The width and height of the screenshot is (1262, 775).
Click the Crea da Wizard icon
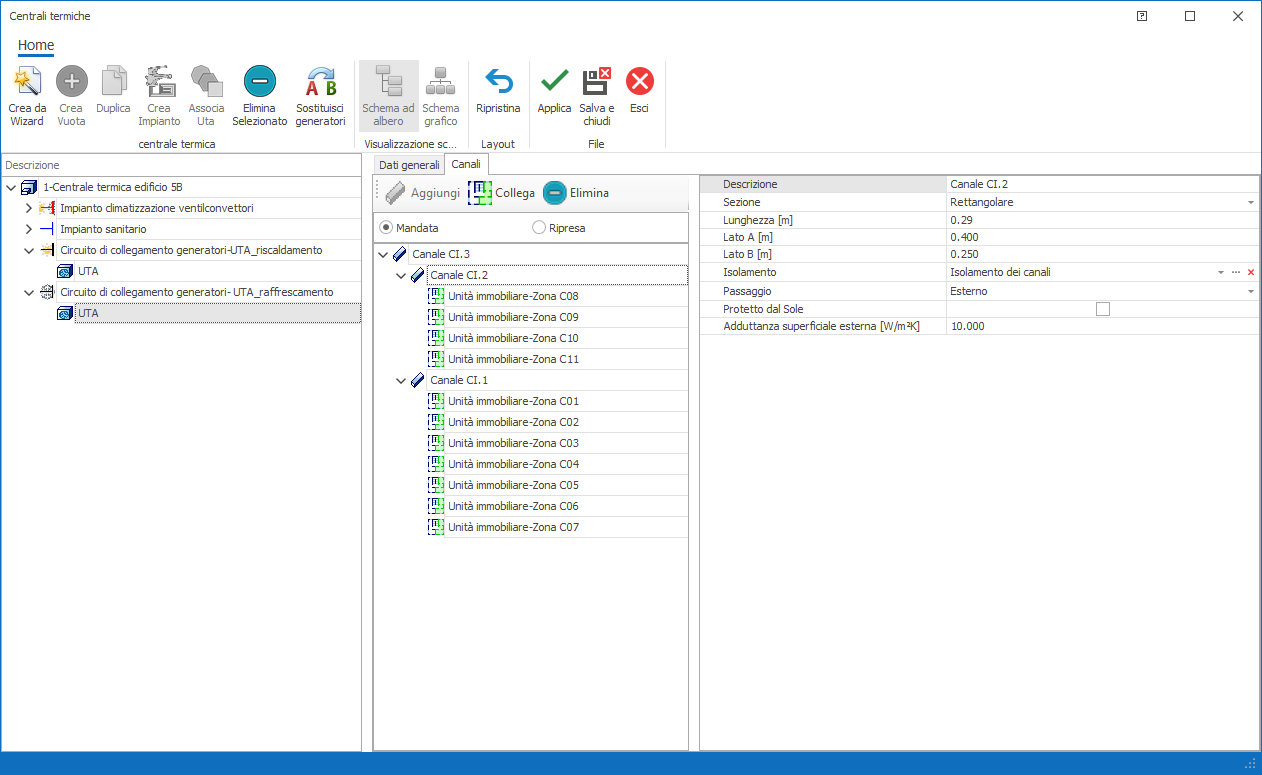(27, 82)
